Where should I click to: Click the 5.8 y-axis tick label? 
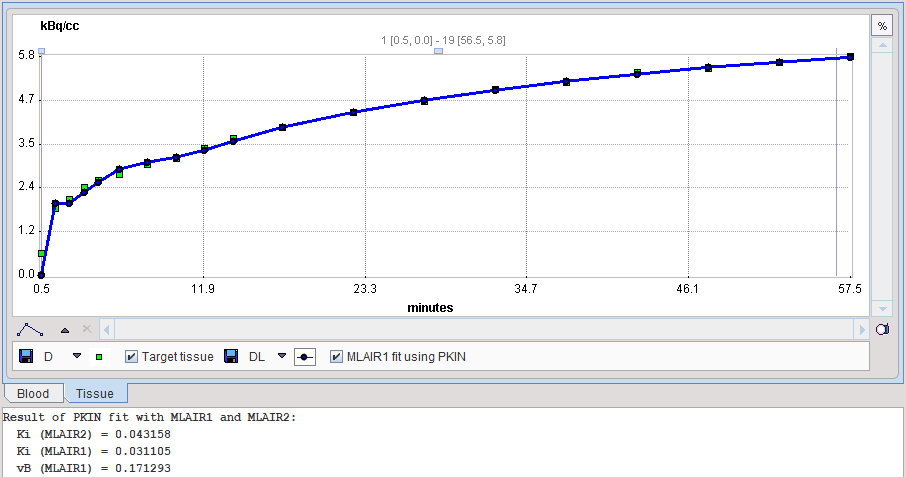click(x=27, y=55)
